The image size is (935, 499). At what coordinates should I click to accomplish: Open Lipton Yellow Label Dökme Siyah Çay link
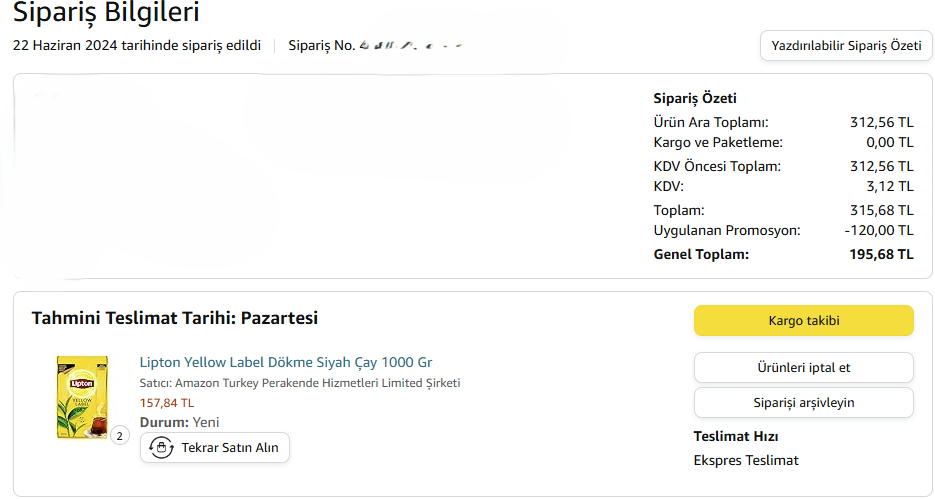tap(286, 362)
